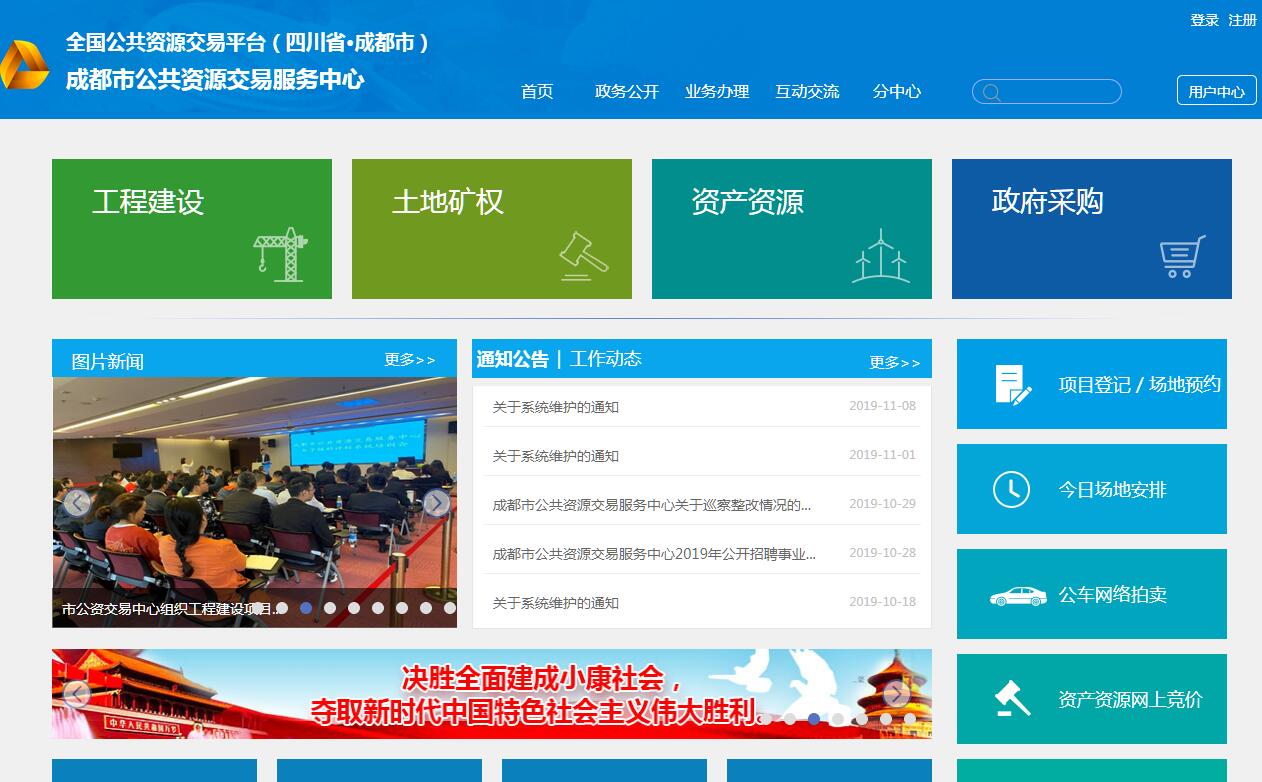The width and height of the screenshot is (1262, 782).
Task: Show next photo in the 图片新闻 carousel
Action: [x=437, y=503]
